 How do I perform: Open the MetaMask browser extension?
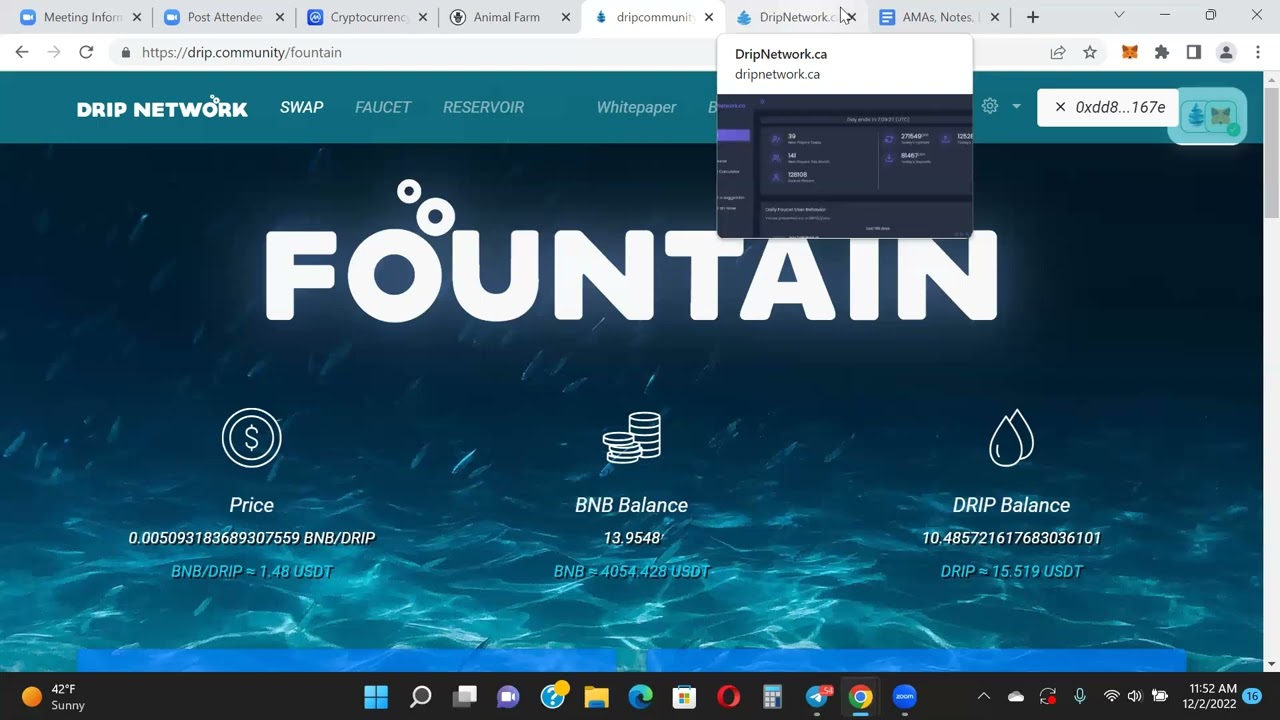point(1129,52)
